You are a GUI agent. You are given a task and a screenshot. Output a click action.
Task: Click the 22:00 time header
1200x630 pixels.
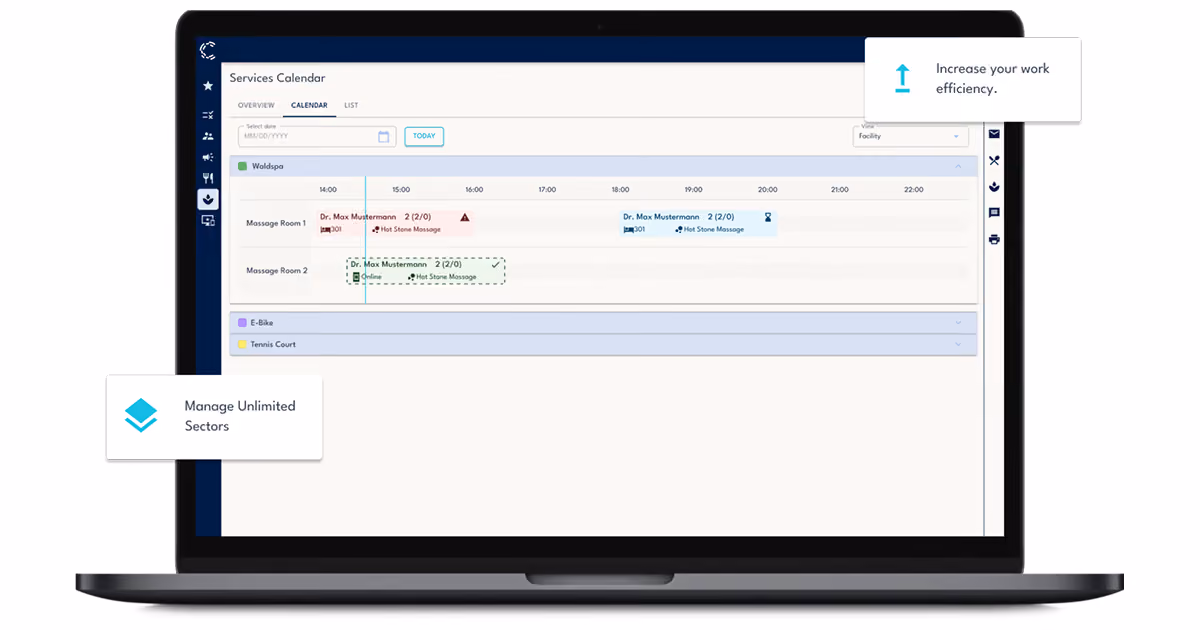(913, 189)
